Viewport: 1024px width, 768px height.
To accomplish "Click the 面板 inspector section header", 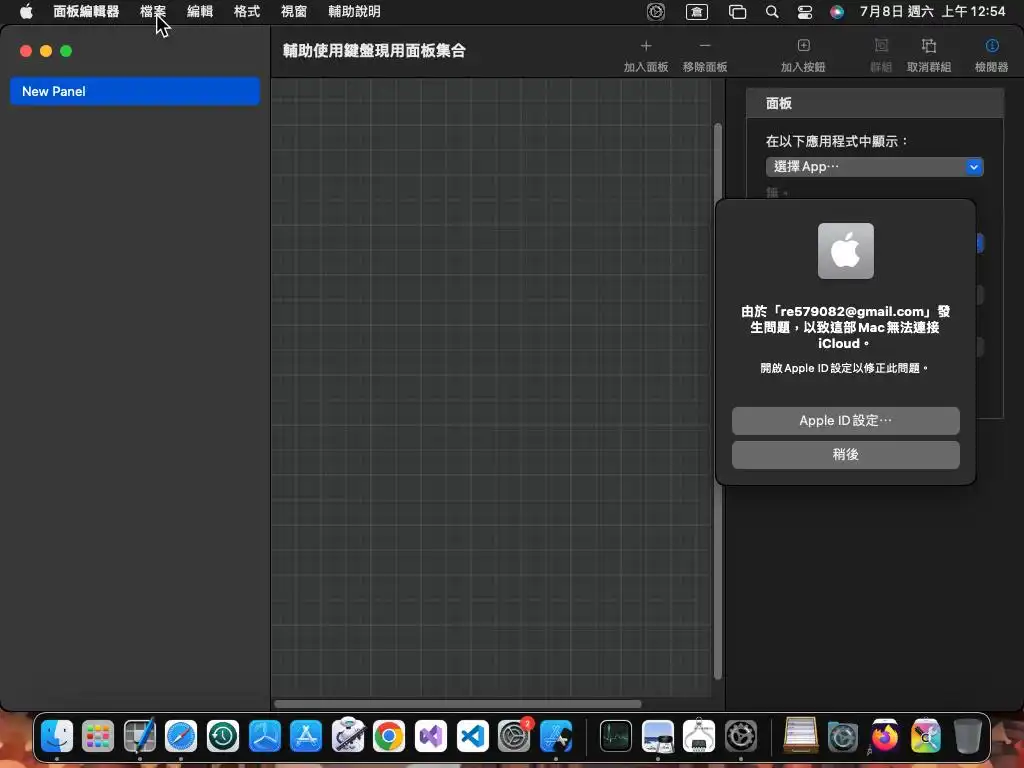I will [x=874, y=103].
